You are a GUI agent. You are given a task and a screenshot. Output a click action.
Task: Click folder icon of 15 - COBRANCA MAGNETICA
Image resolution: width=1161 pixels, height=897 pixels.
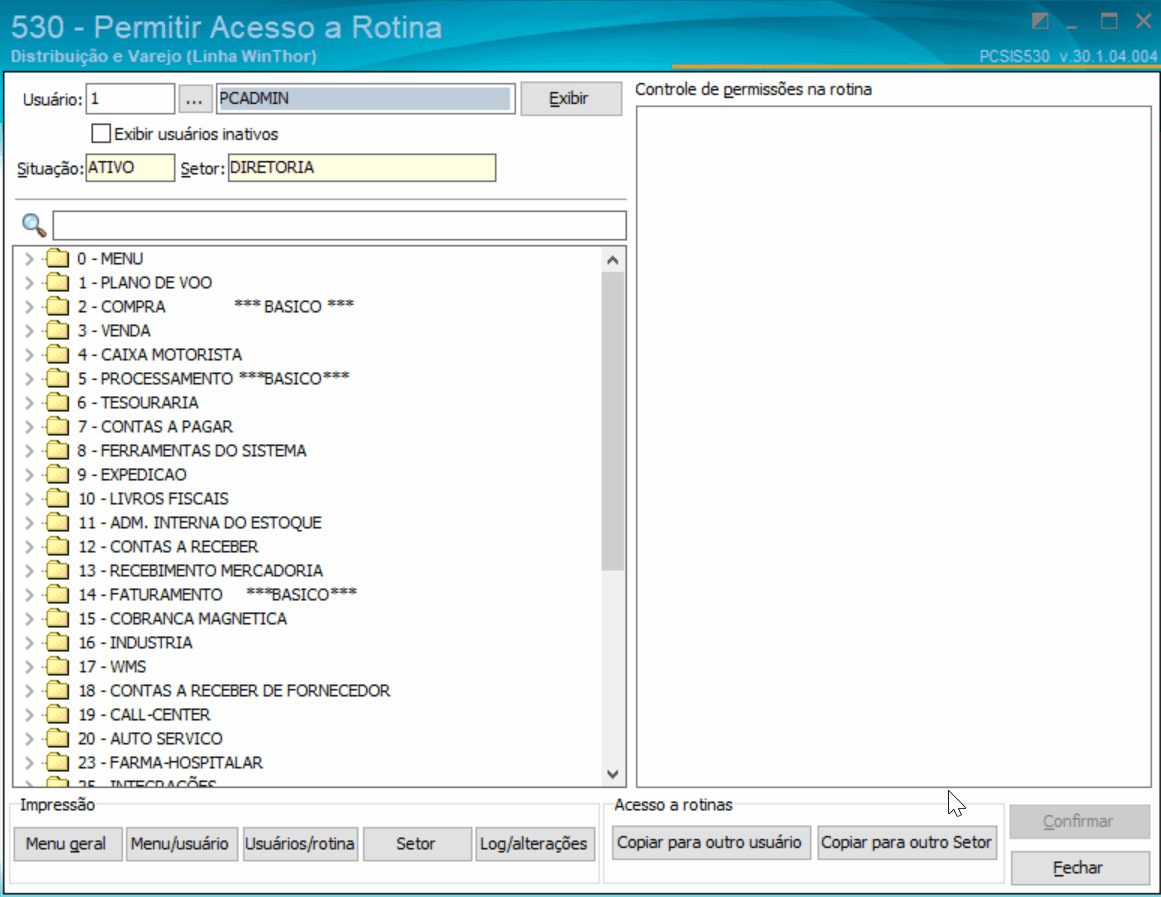(x=58, y=618)
